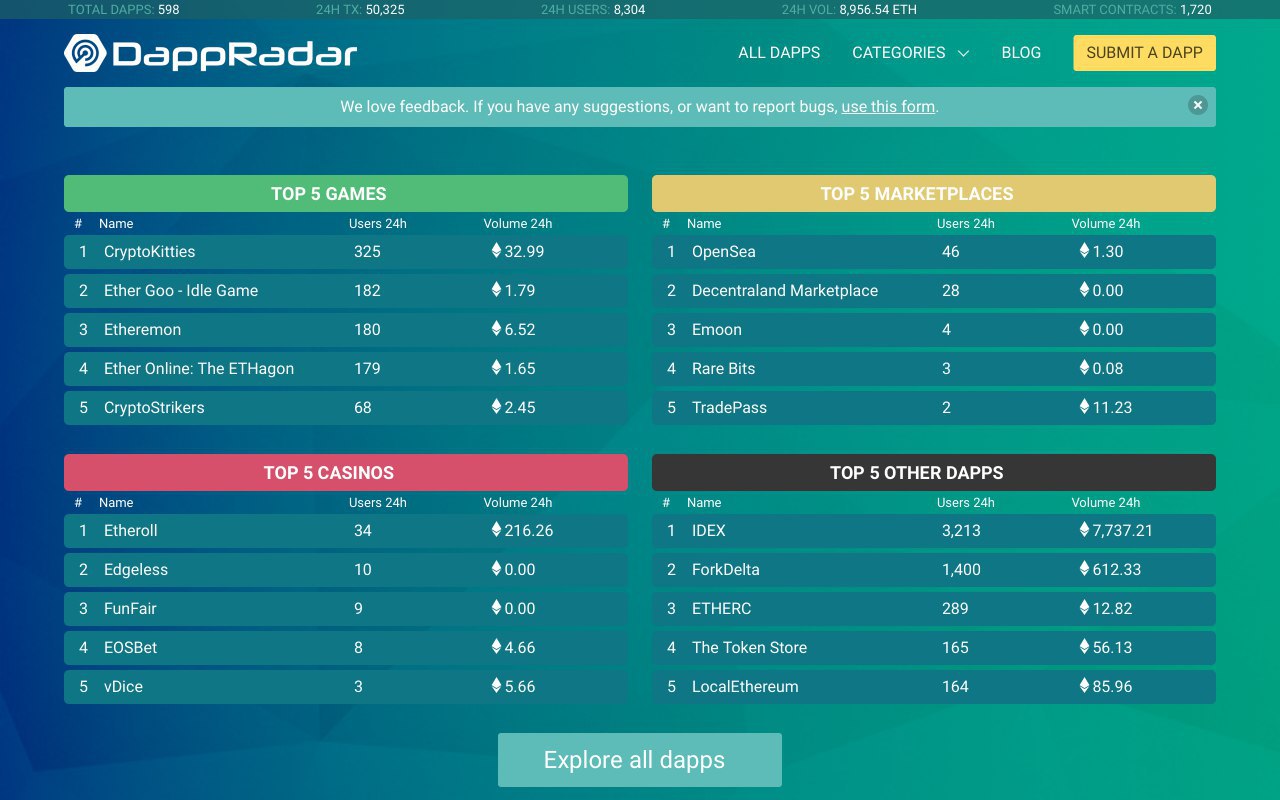Click the 24H Users 8,304 stat
This screenshot has height=800, width=1280.
click(593, 10)
